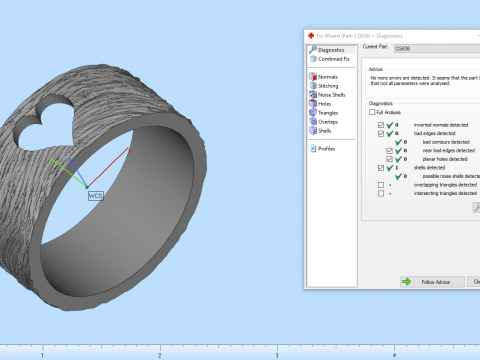Toggle inverted normals detected checkbox
480x360 pixels.
[x=381, y=125]
